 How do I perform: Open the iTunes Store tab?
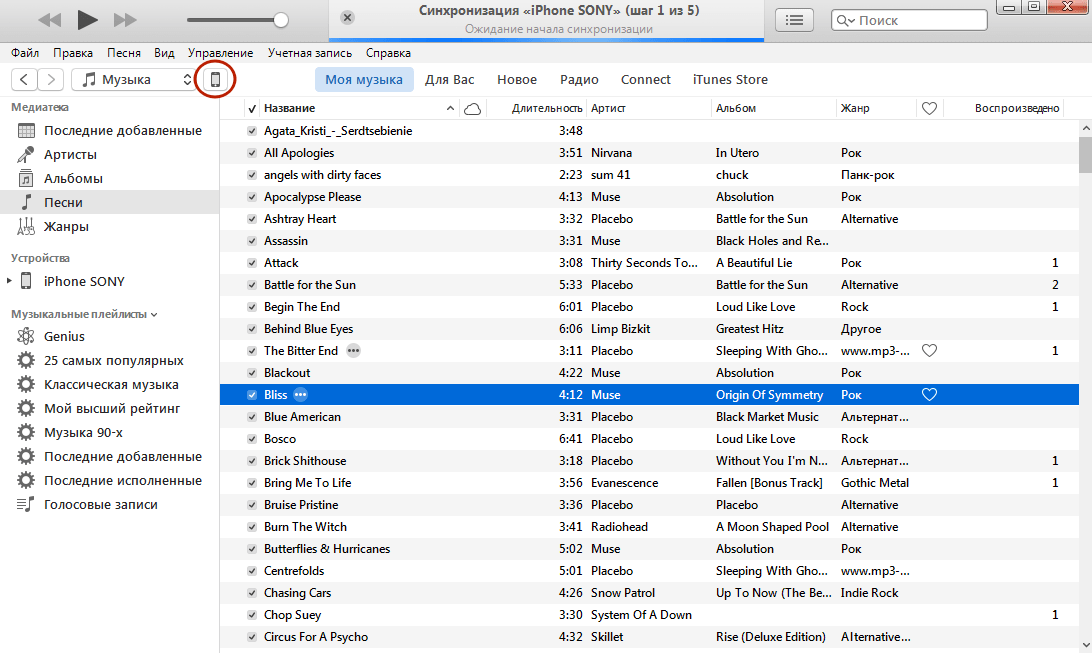730,79
